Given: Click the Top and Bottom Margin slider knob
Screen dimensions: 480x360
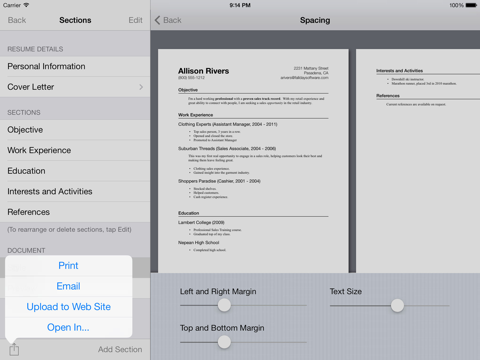Looking at the screenshot, I should click(224, 342).
